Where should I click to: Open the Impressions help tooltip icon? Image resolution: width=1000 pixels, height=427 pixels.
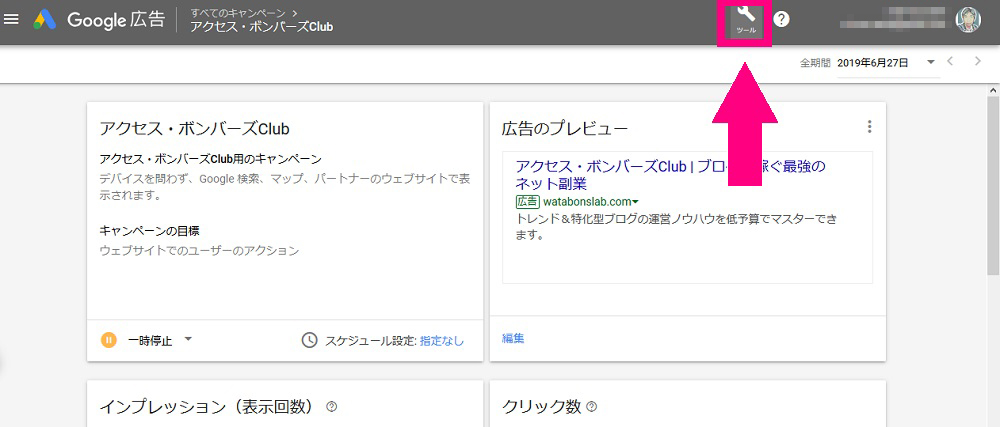click(x=331, y=407)
